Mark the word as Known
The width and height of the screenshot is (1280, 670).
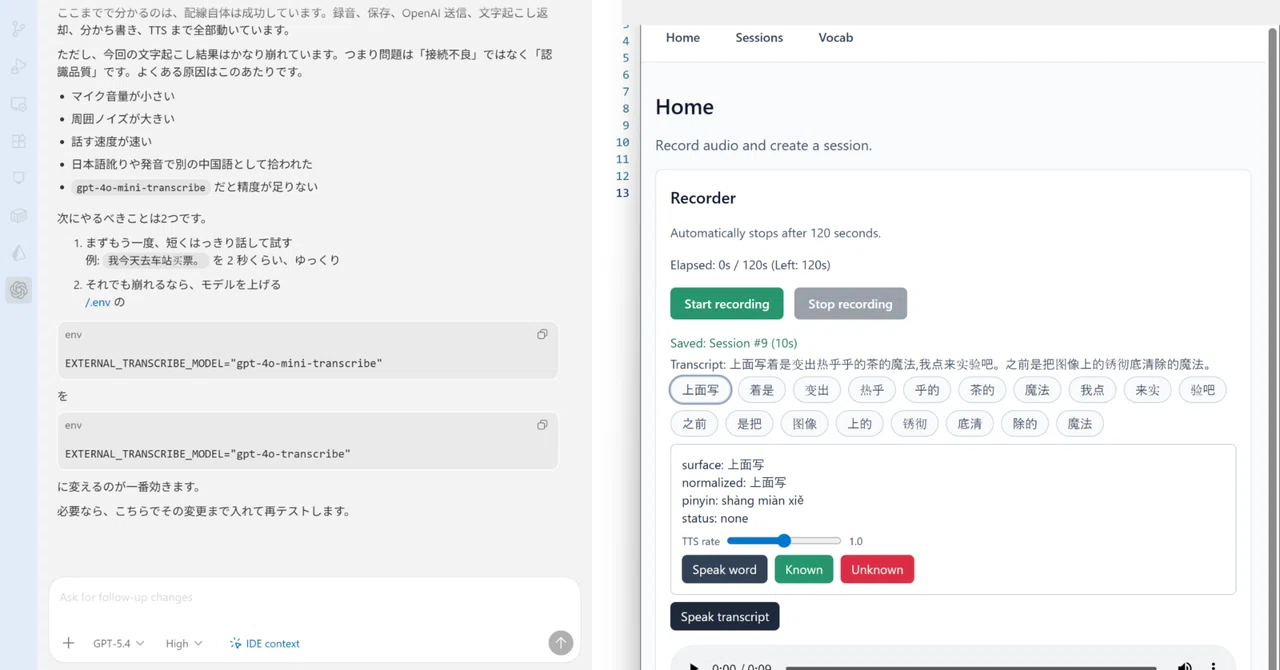click(804, 569)
